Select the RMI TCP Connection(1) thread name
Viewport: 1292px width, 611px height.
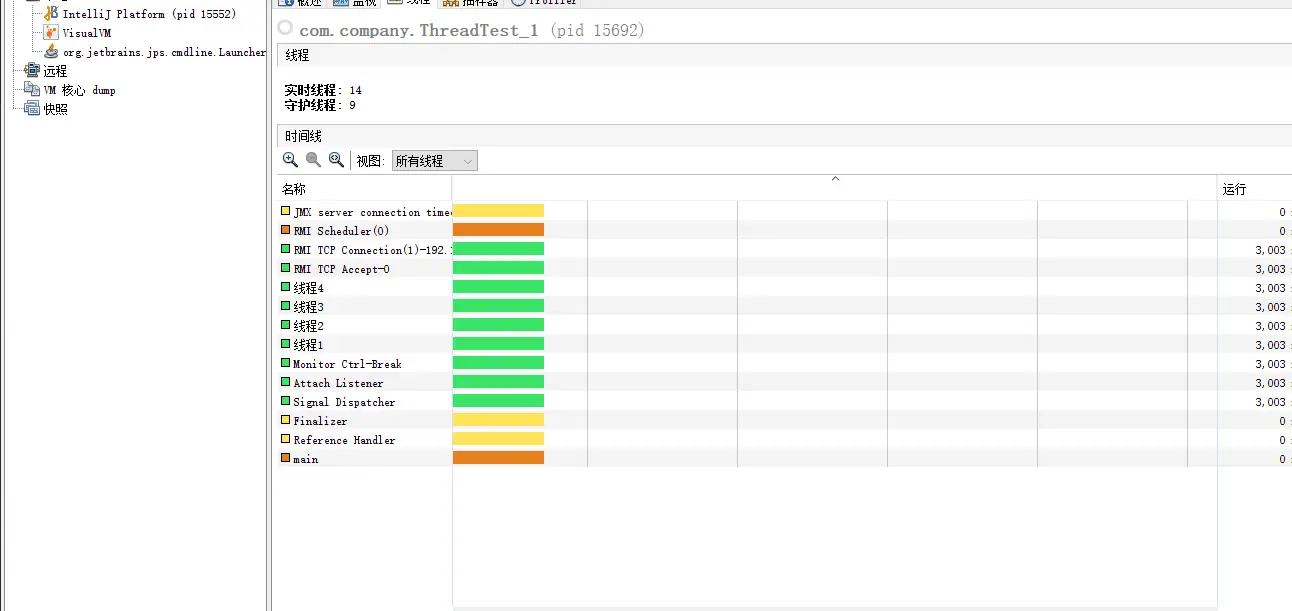tap(372, 250)
